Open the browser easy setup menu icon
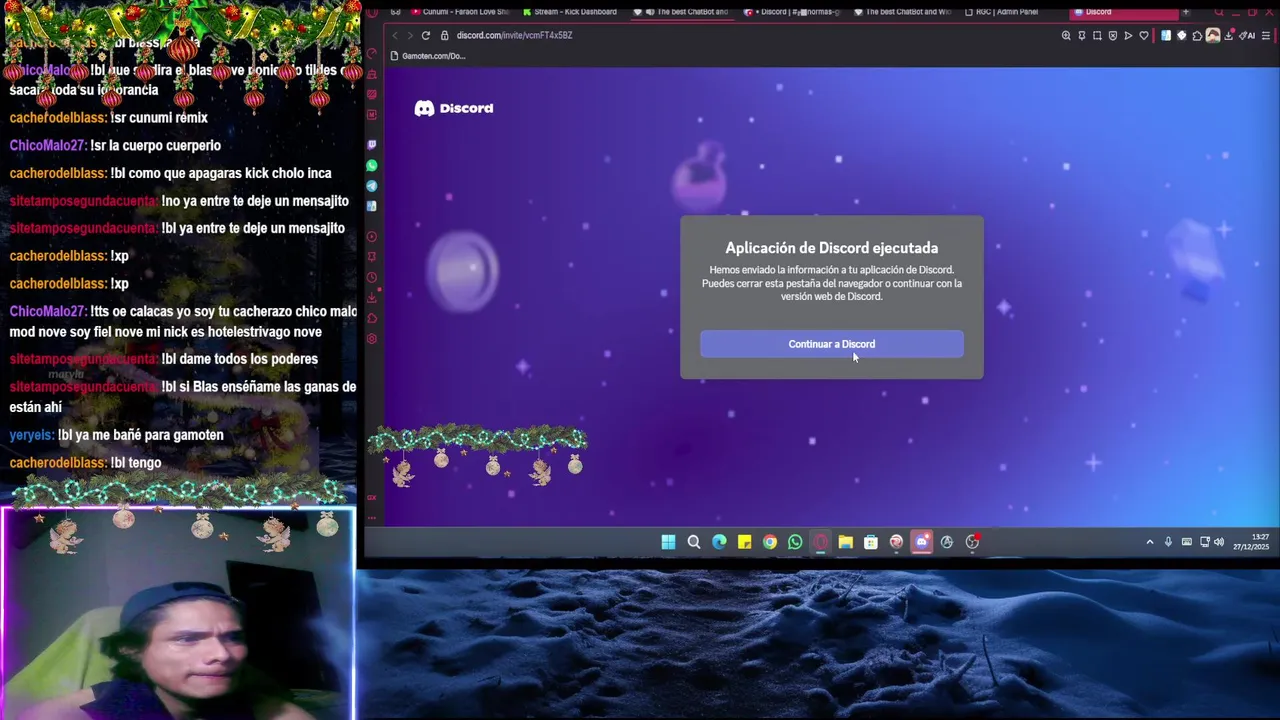 point(1266,35)
